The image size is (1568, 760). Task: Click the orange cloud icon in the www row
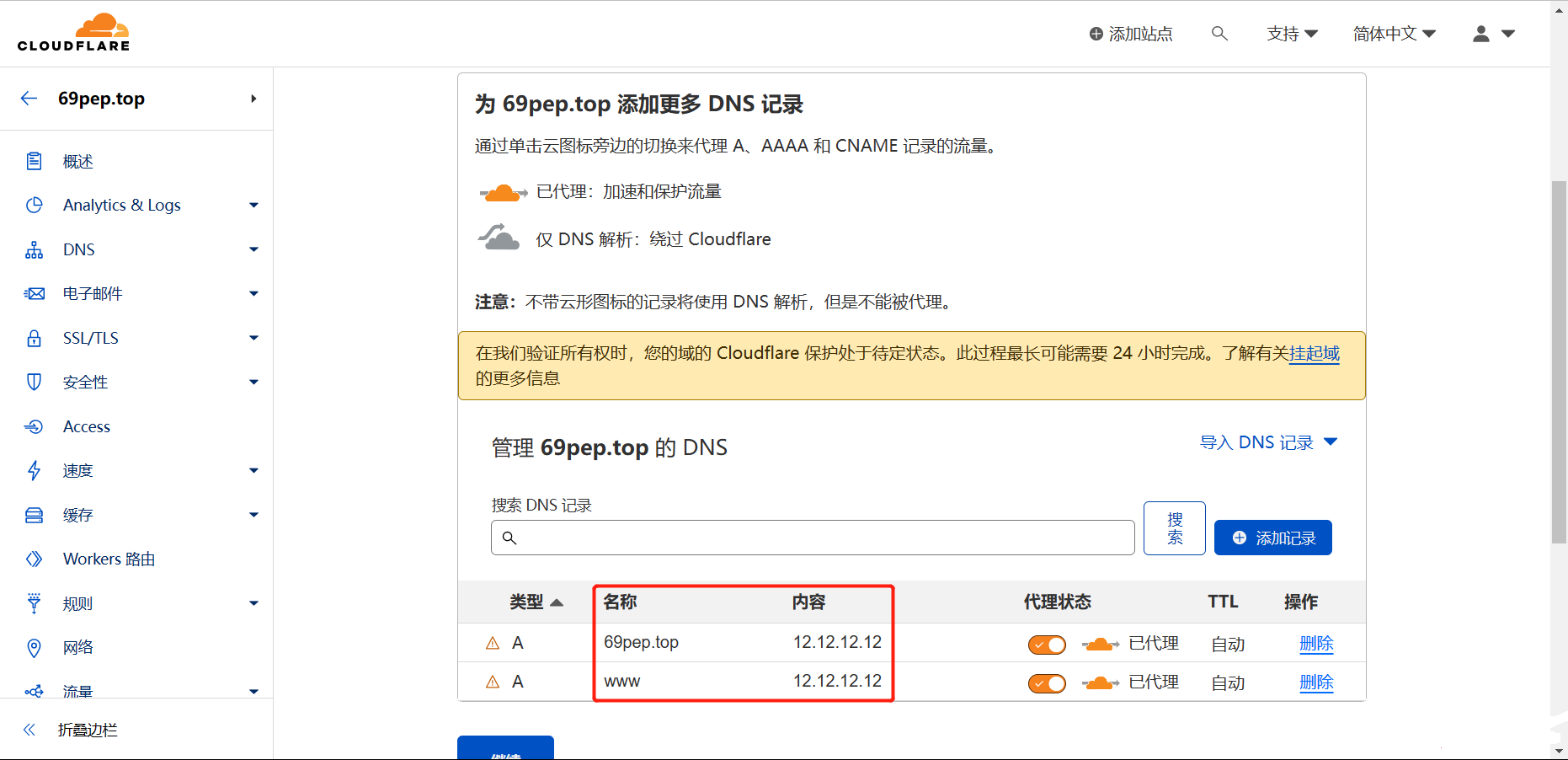pos(1100,682)
